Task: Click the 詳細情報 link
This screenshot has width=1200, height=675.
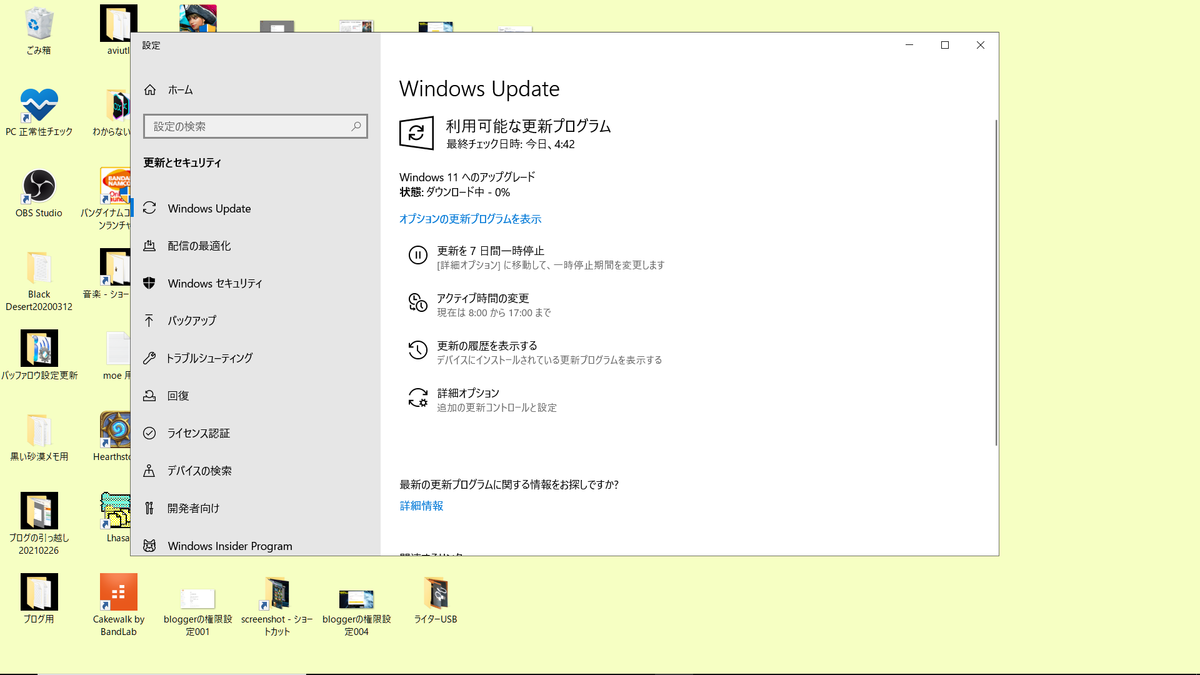Action: click(x=421, y=506)
